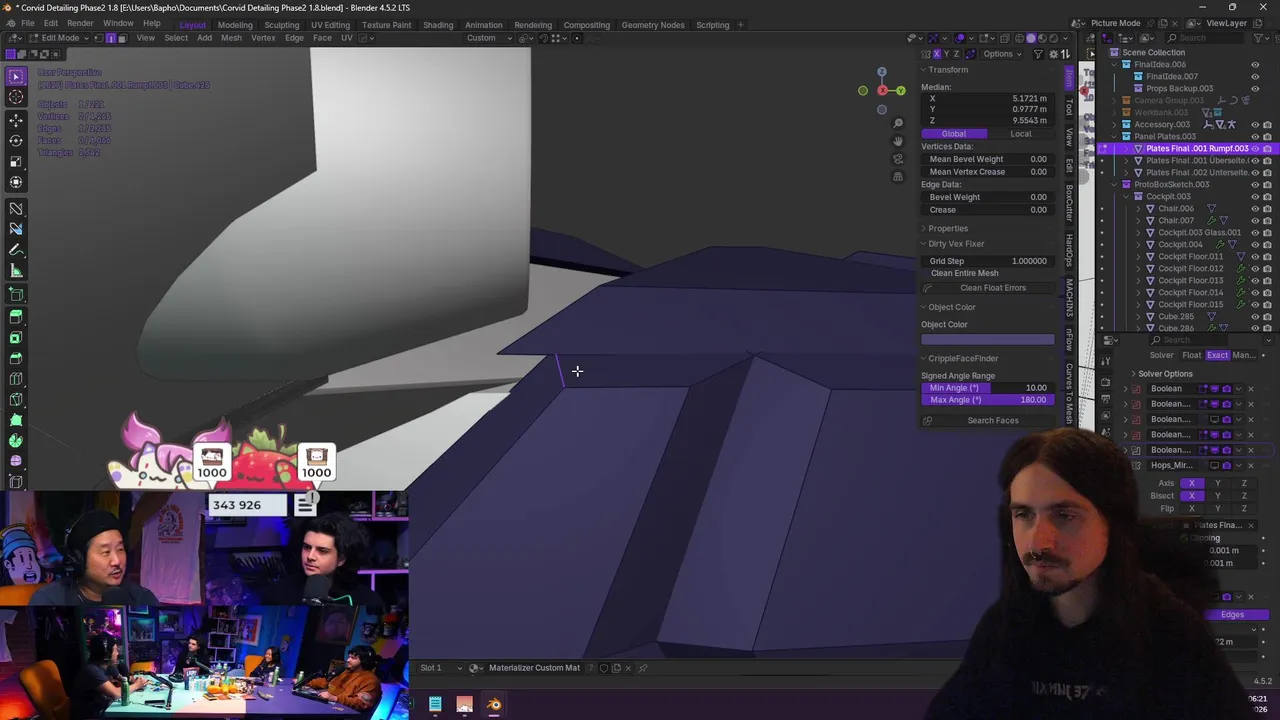The width and height of the screenshot is (1280, 720).
Task: Open the File menu
Action: (x=28, y=24)
